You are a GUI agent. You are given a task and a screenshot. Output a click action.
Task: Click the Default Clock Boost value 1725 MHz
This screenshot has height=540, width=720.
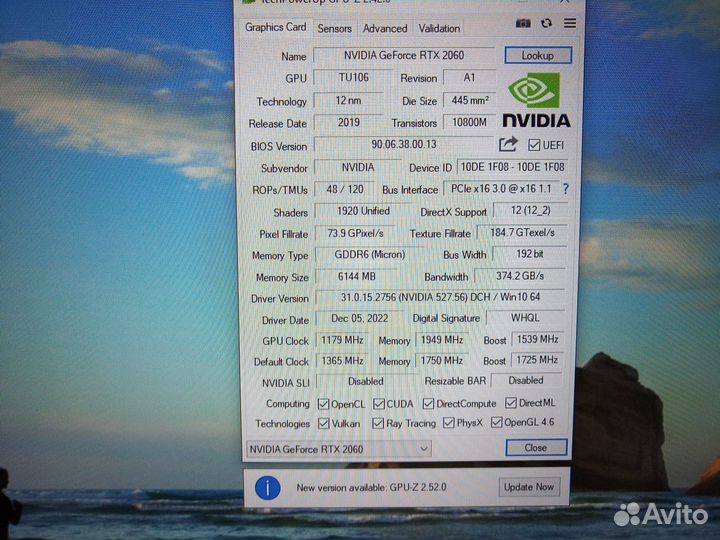coord(537,360)
